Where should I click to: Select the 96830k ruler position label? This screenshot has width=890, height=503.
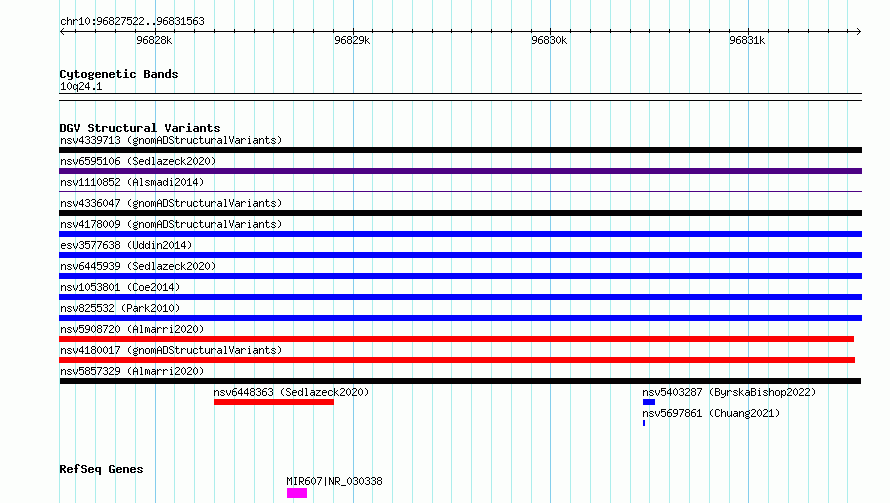tap(549, 40)
